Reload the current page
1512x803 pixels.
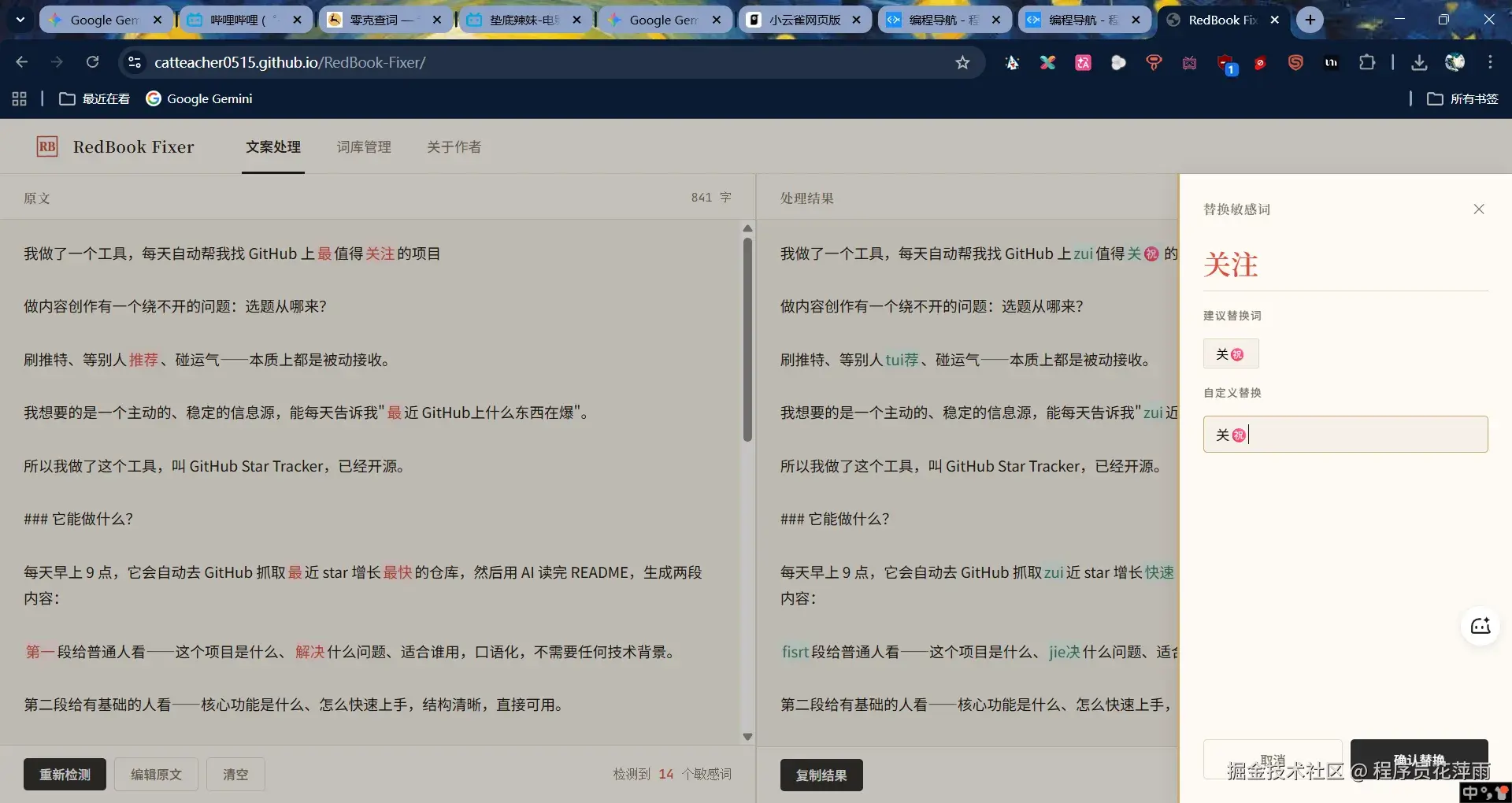[92, 62]
